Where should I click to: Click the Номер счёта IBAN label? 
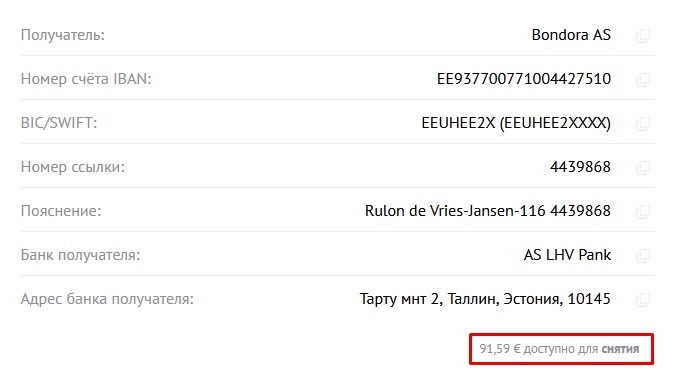click(86, 79)
